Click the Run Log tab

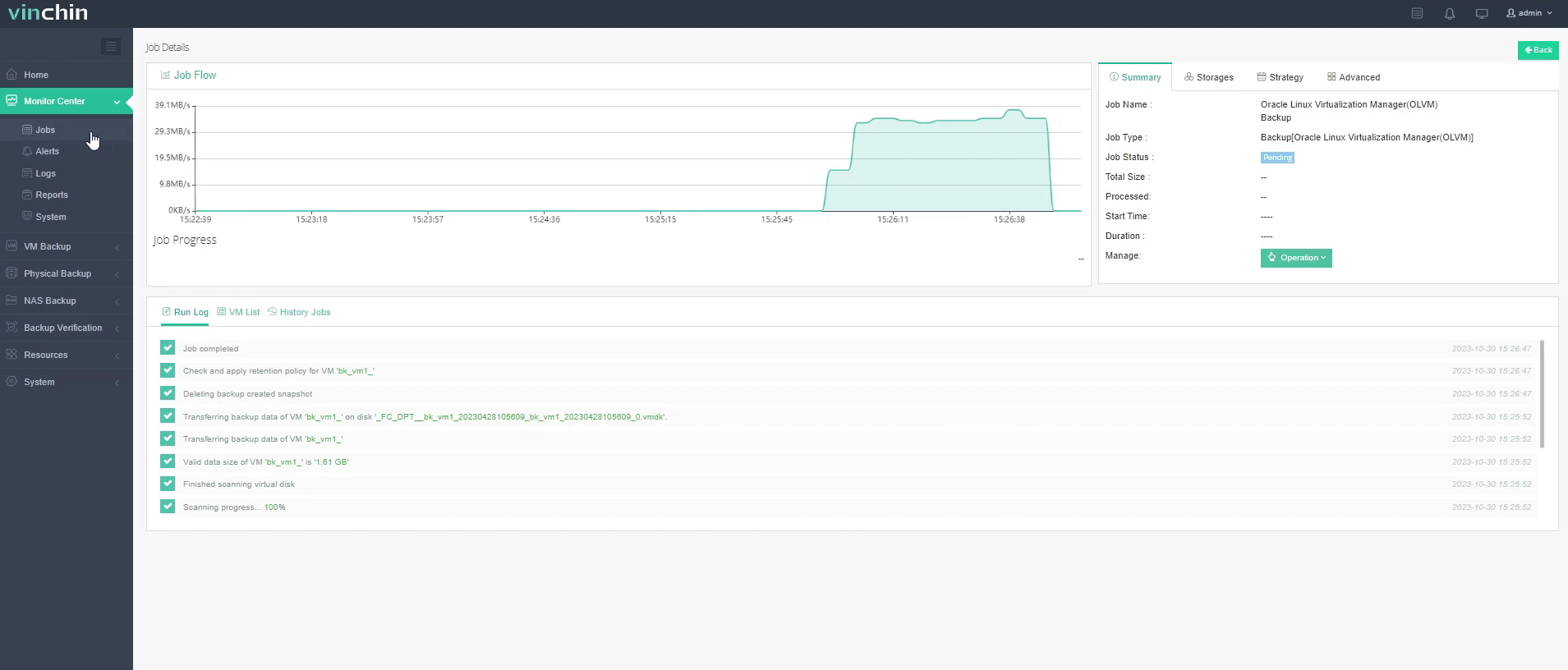185,312
